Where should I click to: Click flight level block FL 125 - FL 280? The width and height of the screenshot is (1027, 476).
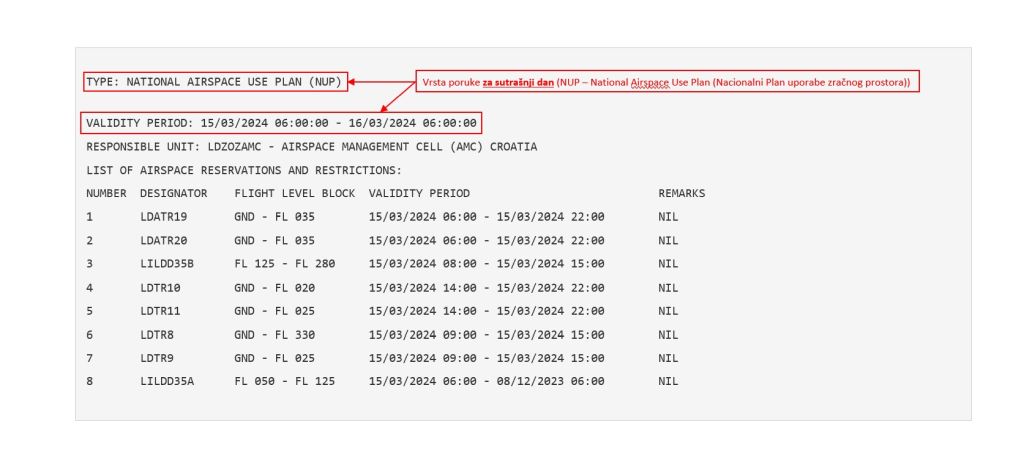click(x=284, y=264)
